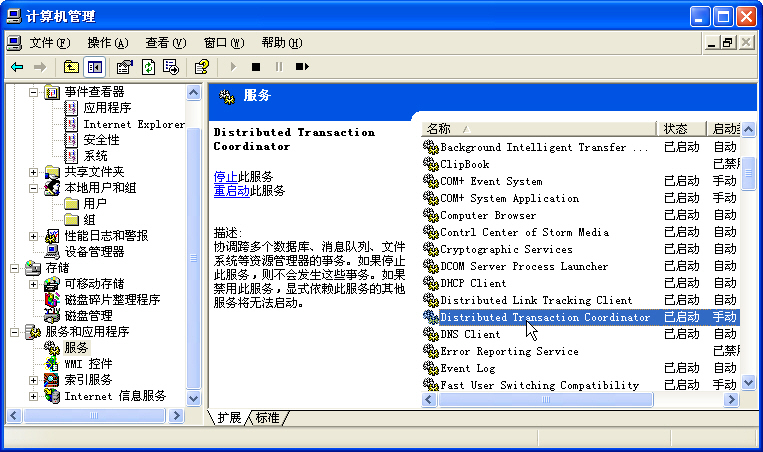Click the Pause service toolbar button

coord(279,67)
